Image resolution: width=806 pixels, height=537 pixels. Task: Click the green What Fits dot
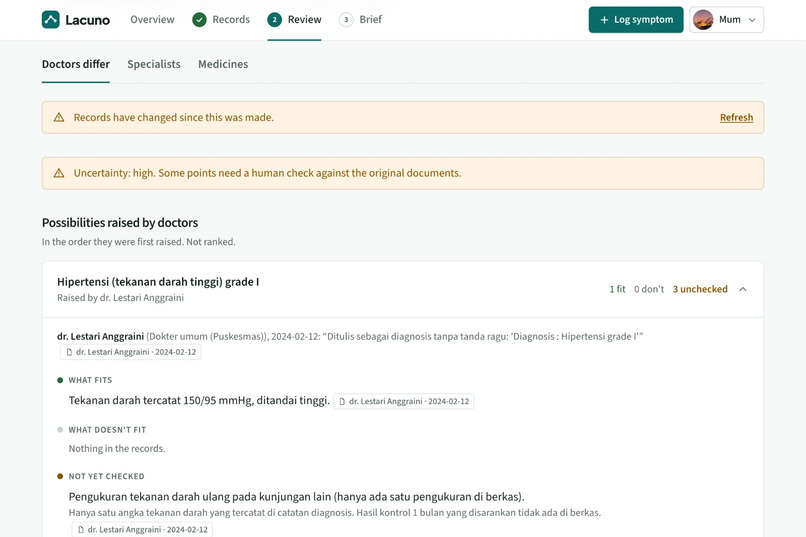click(x=60, y=380)
